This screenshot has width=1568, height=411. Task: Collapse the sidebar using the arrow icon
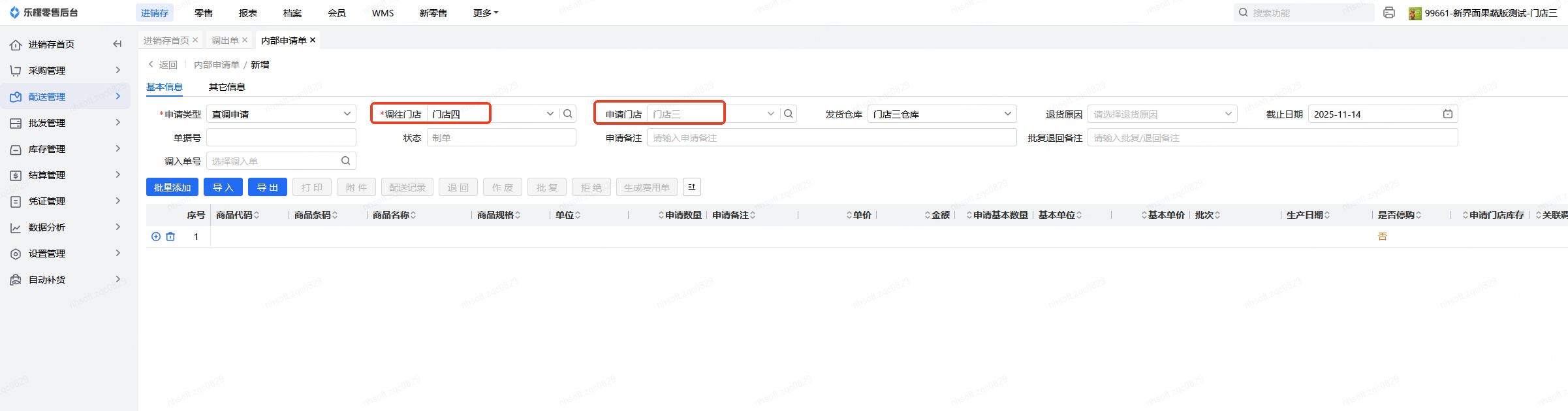(x=118, y=44)
